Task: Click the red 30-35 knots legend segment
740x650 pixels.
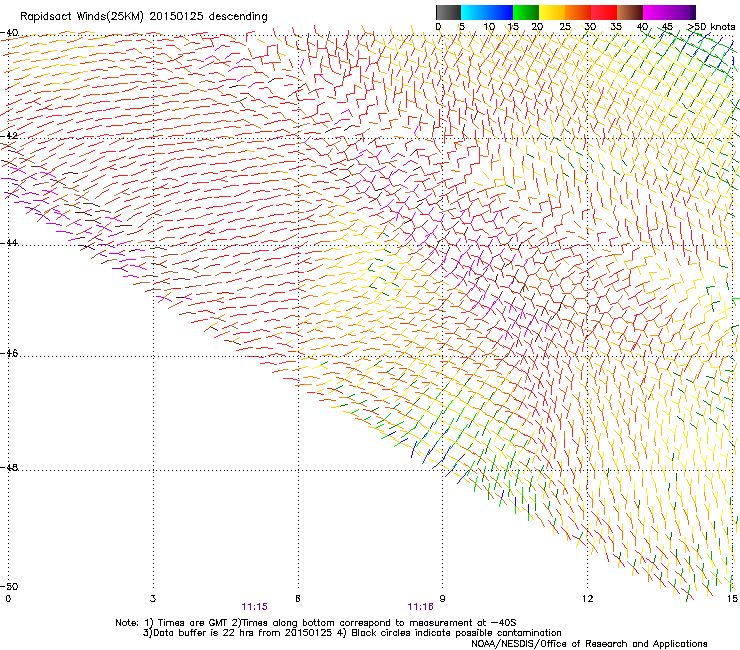Action: [604, 12]
